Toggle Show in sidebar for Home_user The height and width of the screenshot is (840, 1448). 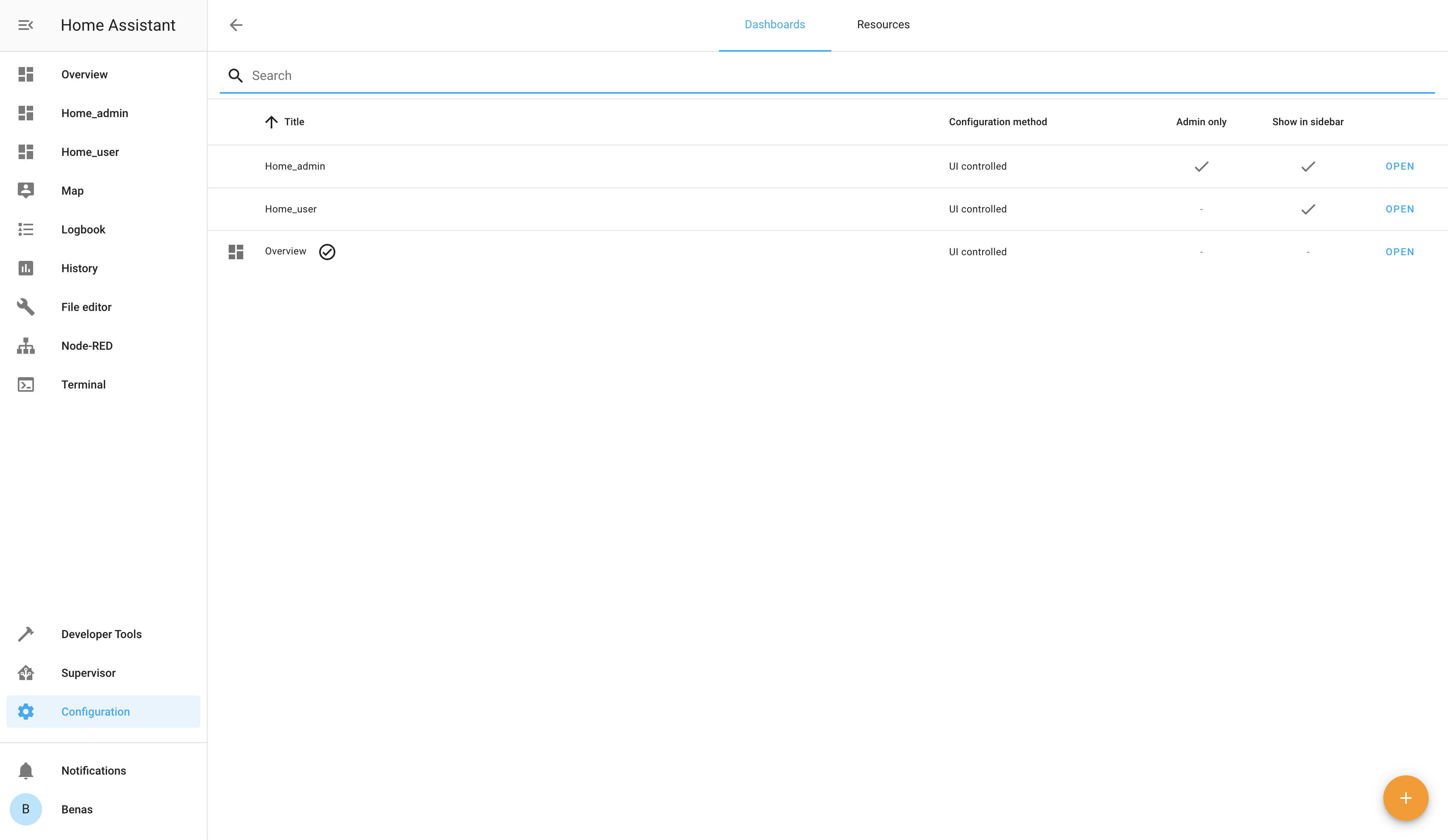tap(1308, 209)
